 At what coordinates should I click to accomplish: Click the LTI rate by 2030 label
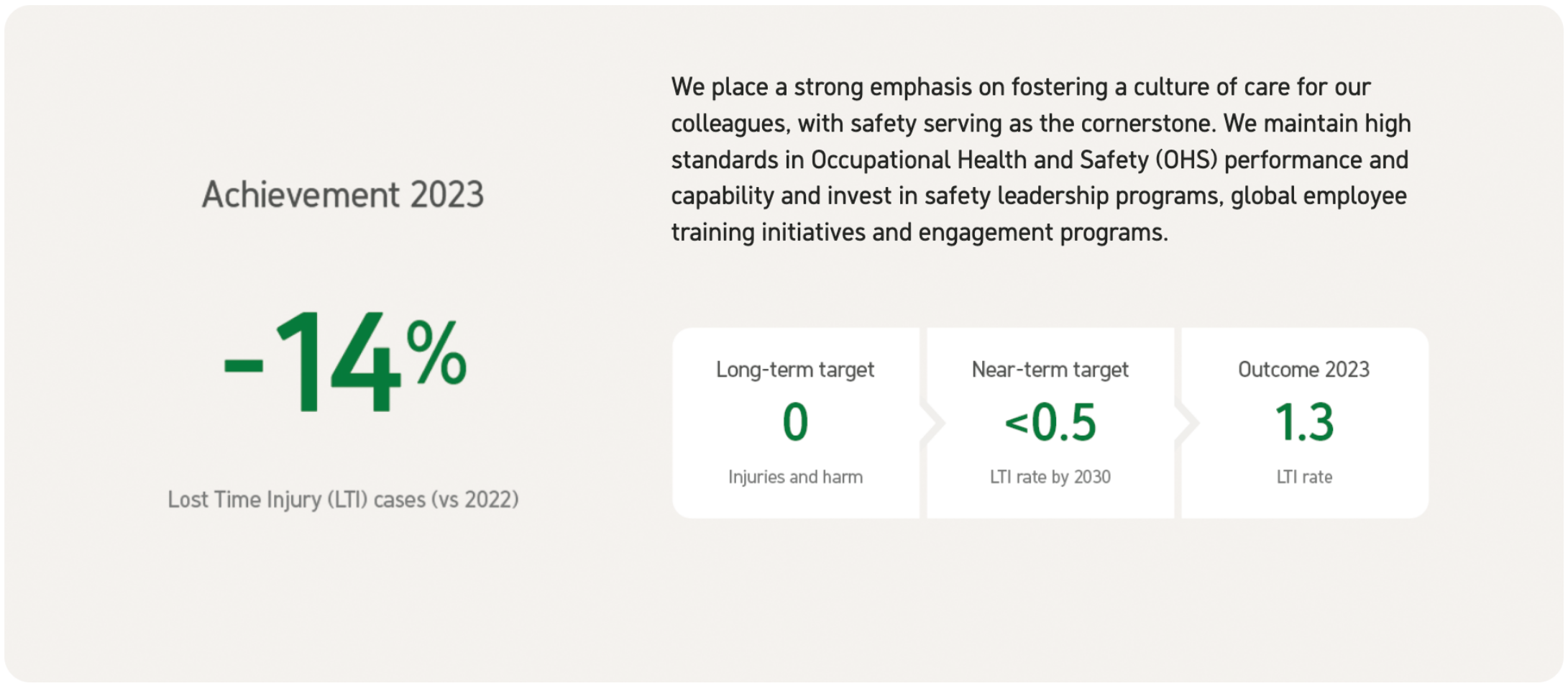pos(1050,477)
